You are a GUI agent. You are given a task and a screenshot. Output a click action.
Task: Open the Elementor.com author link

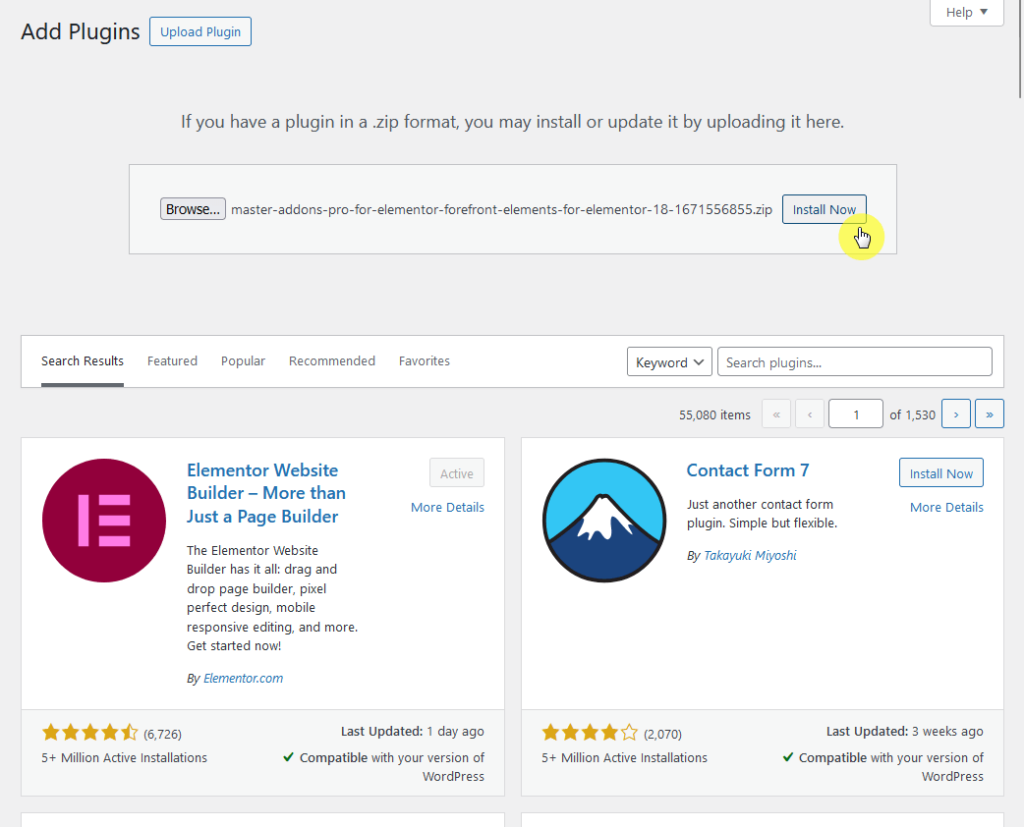coord(243,678)
